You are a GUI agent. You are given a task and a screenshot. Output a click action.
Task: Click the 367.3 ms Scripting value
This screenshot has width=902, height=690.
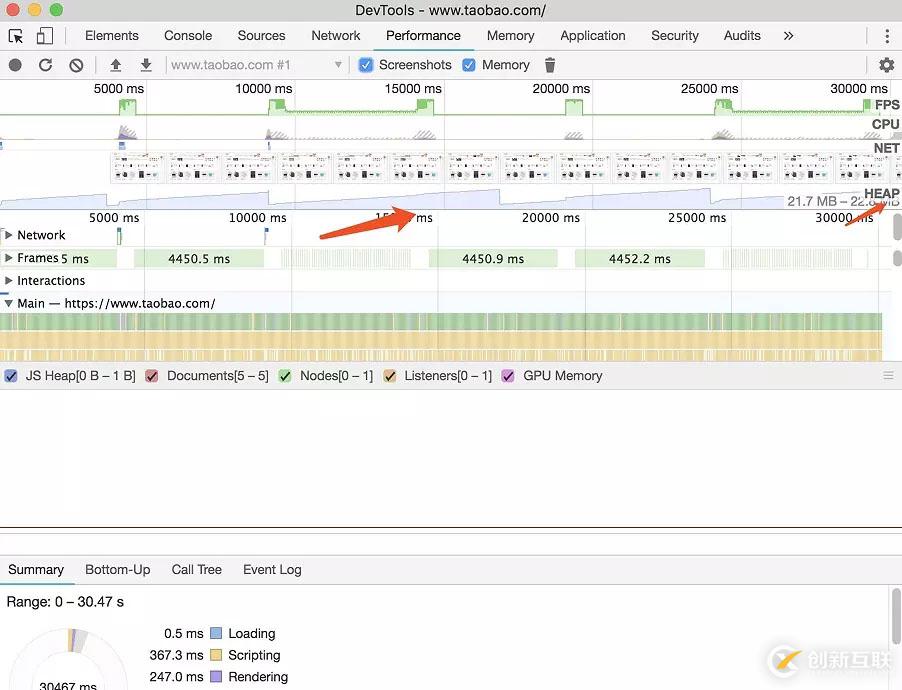tap(176, 655)
